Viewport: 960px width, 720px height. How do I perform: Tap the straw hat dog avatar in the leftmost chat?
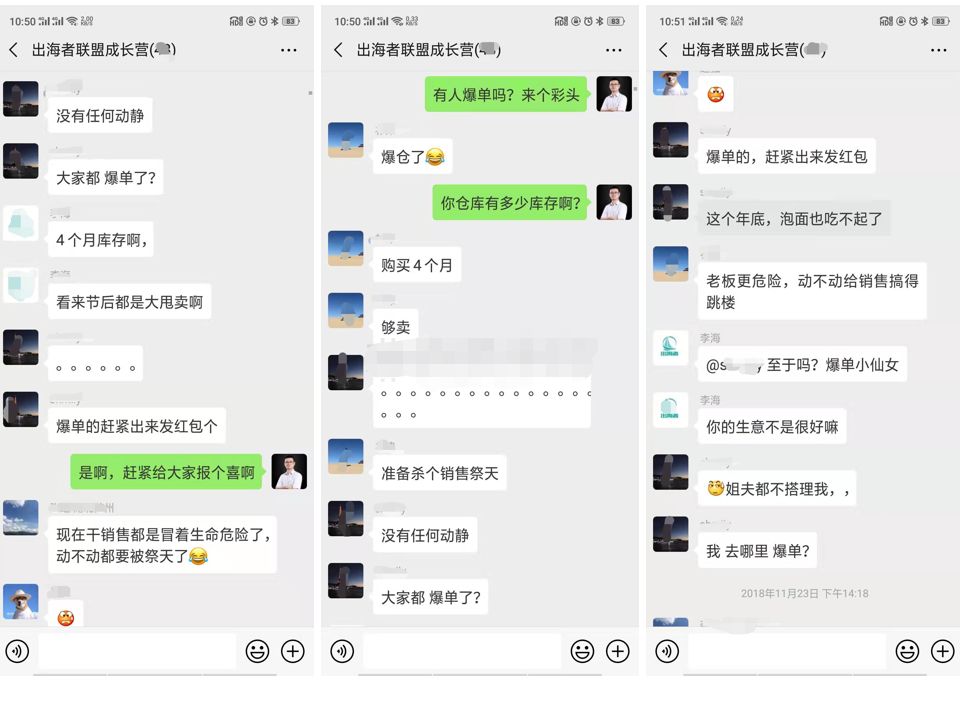[21, 602]
